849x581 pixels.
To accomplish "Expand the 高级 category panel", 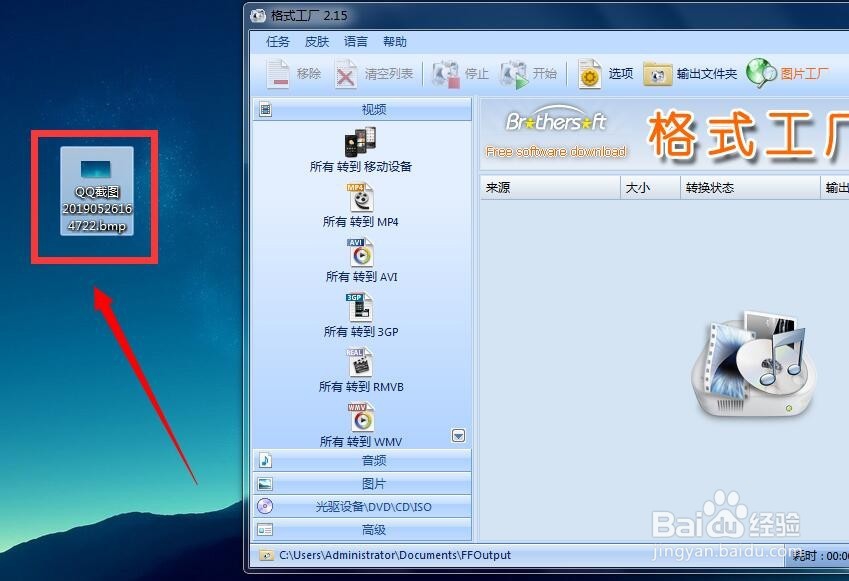I will (x=362, y=530).
